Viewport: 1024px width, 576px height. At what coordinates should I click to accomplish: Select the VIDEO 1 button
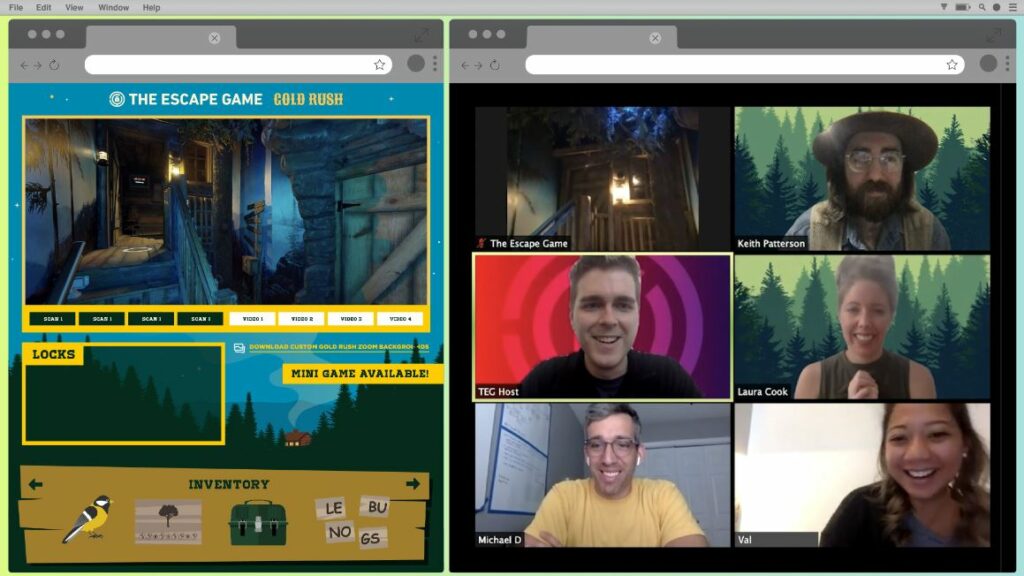click(x=253, y=319)
